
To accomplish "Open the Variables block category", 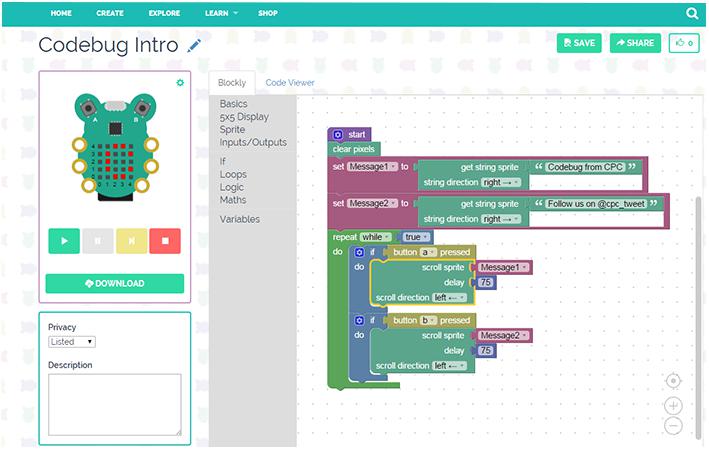I will (240, 219).
